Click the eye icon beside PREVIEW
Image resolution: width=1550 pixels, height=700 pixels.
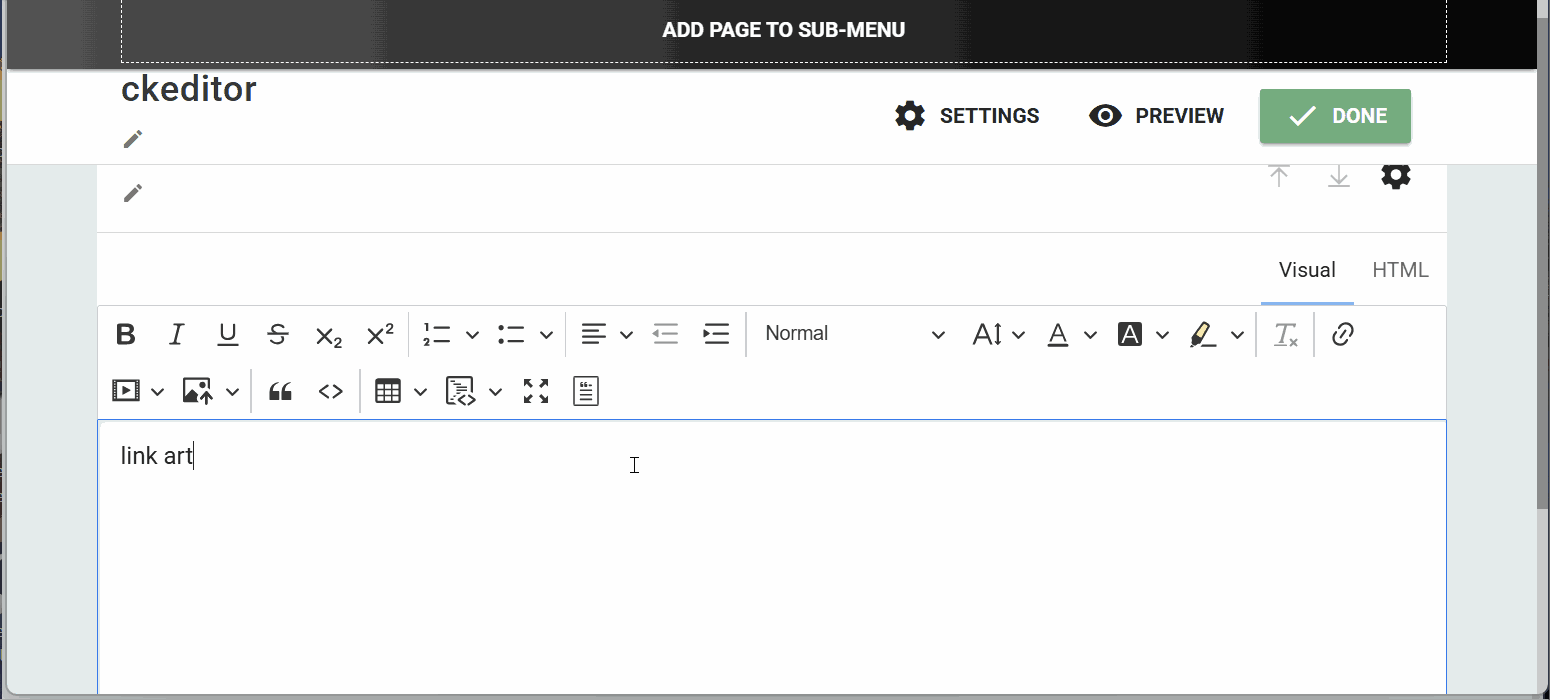(x=1105, y=116)
